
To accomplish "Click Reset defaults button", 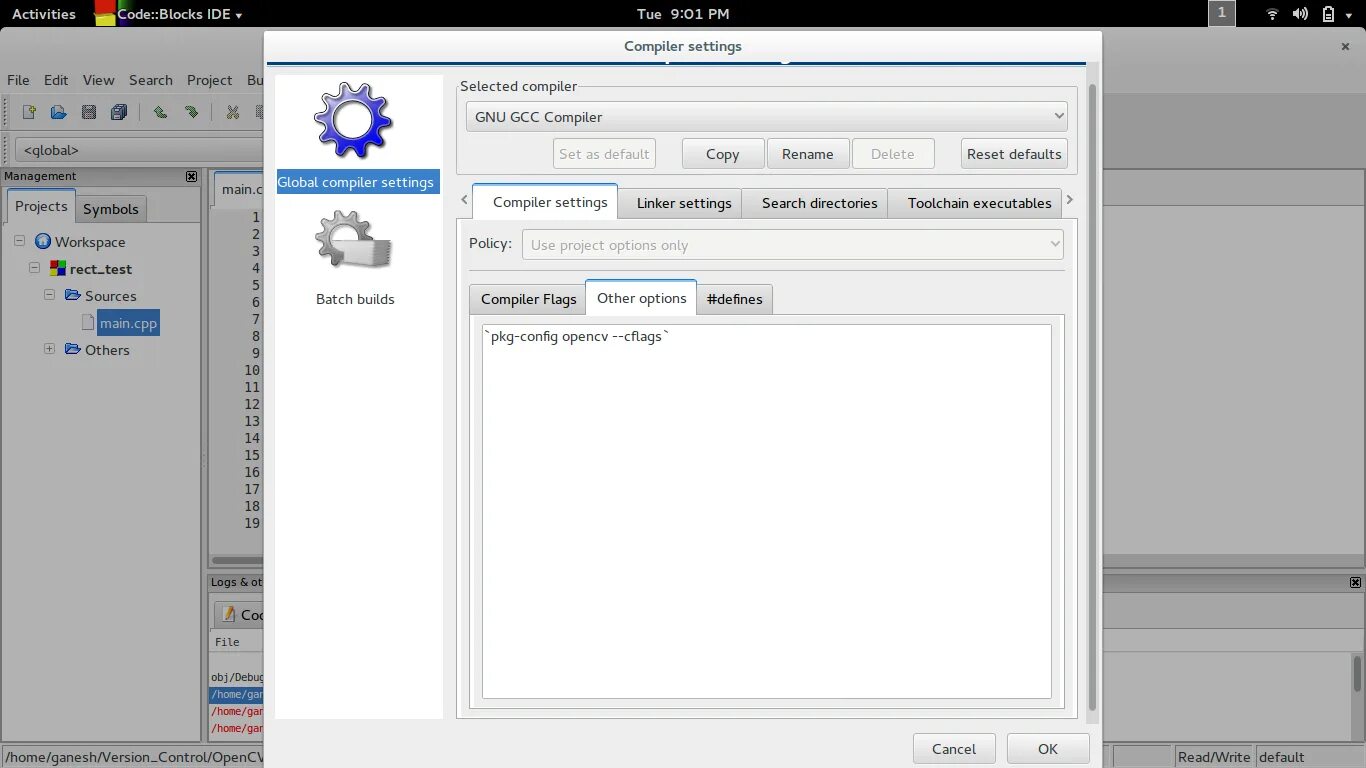I will 1013,154.
